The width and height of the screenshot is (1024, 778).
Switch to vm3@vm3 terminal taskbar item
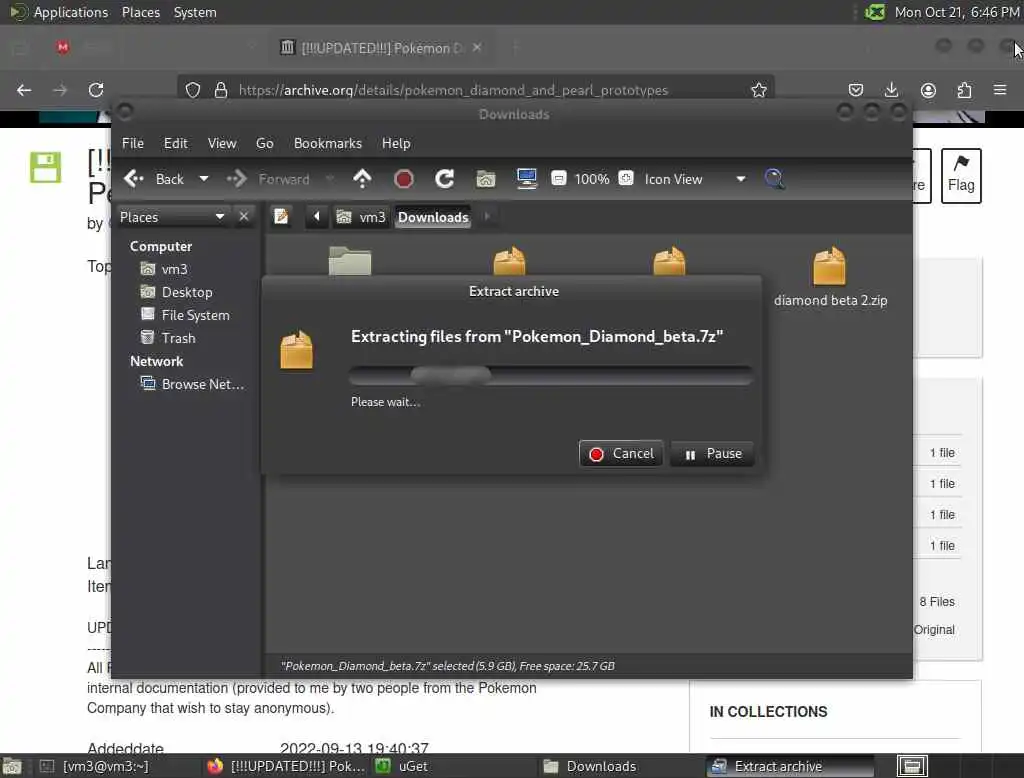click(95, 766)
